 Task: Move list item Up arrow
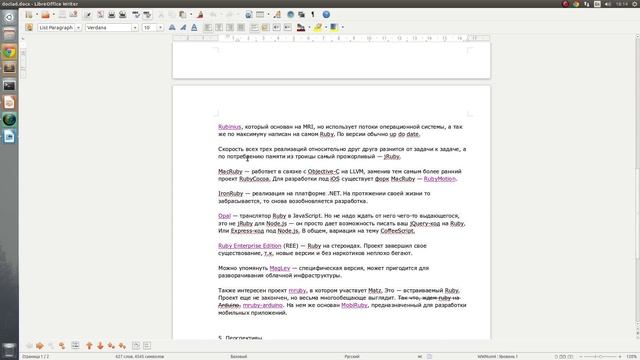[89, 346]
